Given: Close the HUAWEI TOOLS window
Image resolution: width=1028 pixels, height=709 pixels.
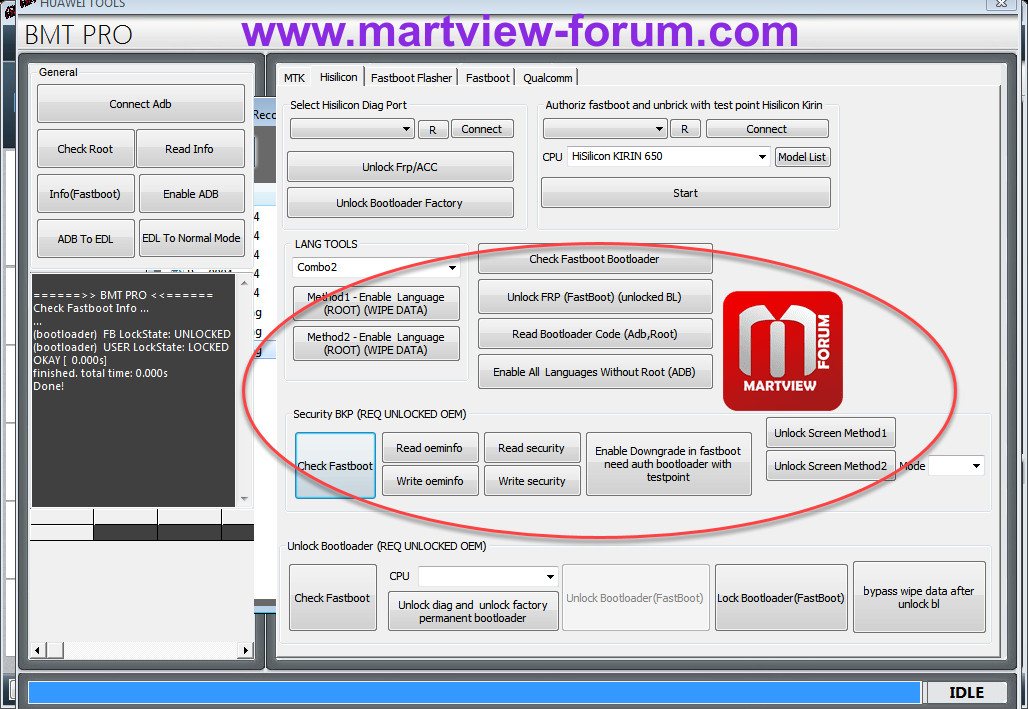Looking at the screenshot, I should click(x=1002, y=3).
